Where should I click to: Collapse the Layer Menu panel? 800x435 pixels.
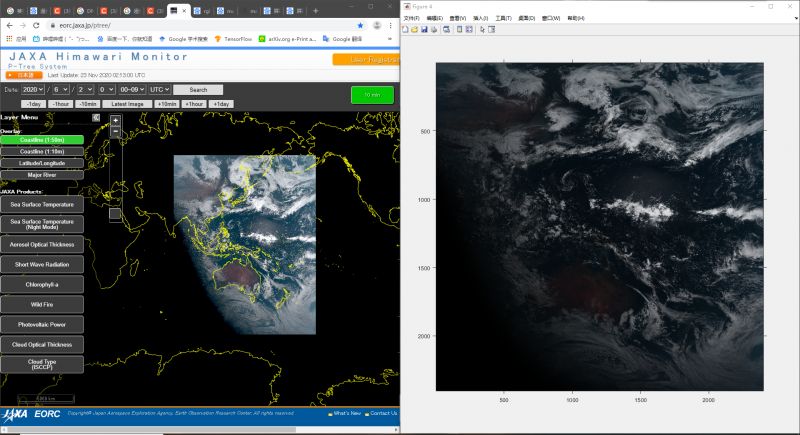click(x=96, y=117)
